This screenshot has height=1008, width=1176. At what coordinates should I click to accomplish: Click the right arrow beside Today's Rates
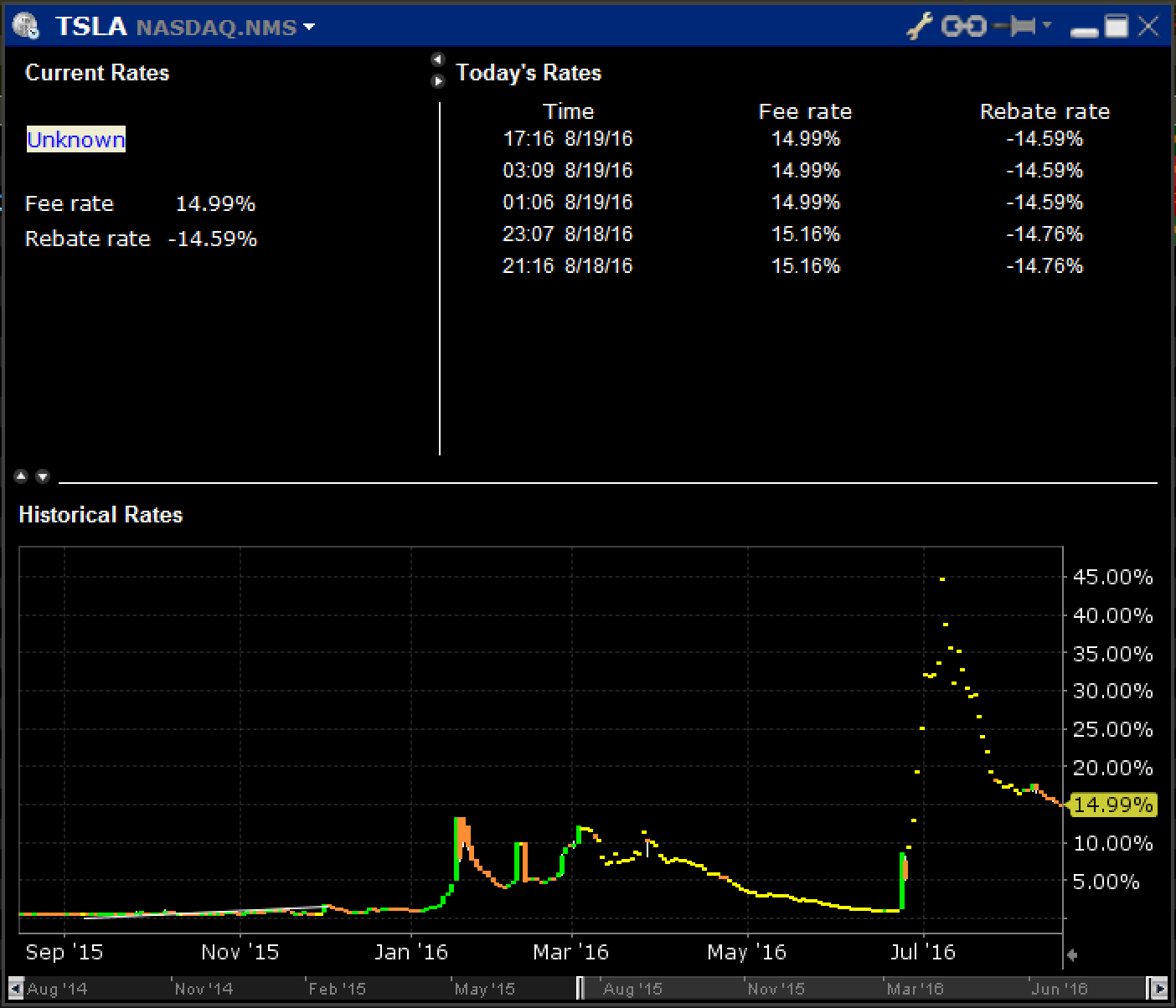pyautogui.click(x=437, y=81)
